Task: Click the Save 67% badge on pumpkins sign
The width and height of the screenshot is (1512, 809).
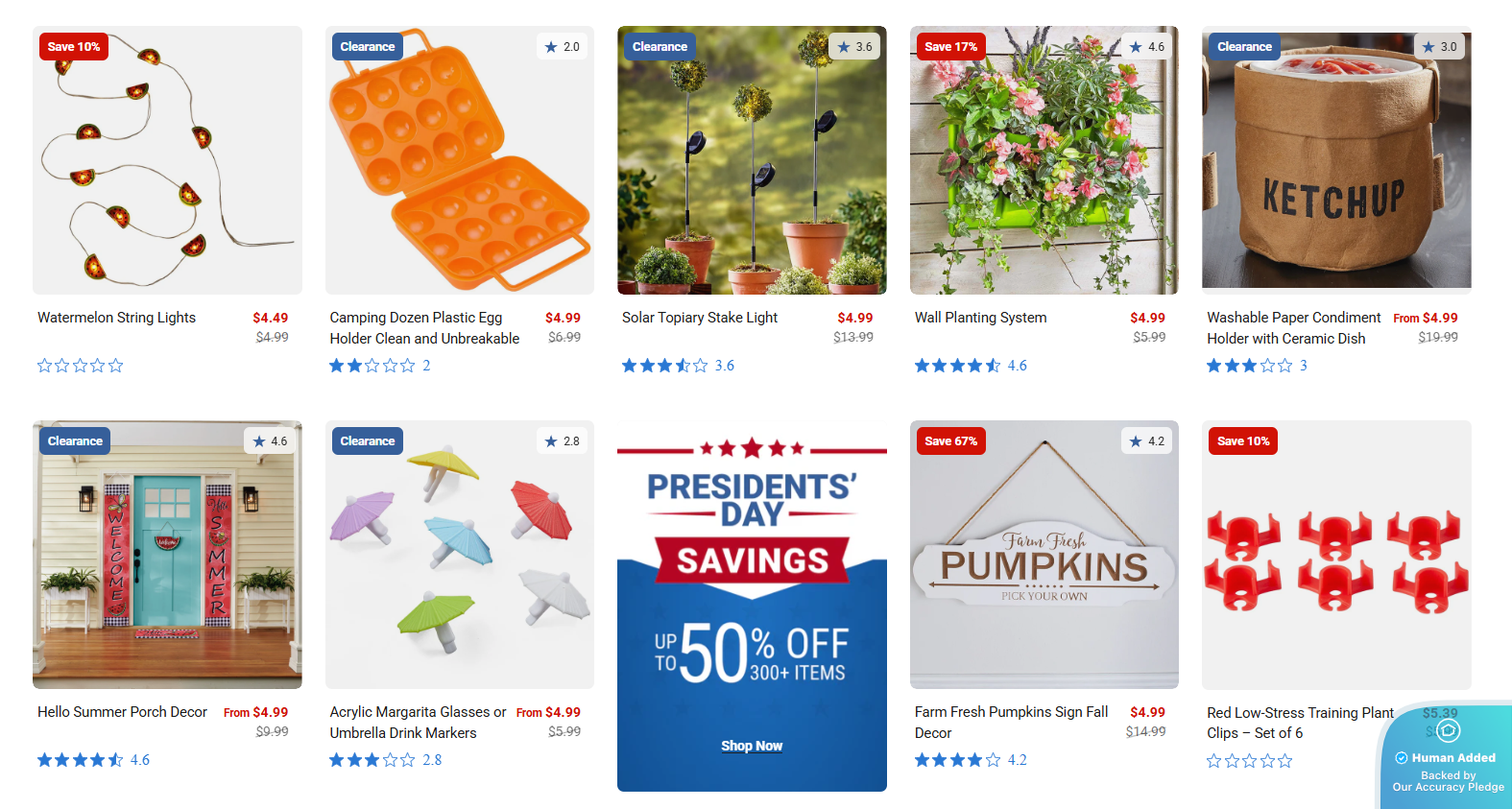Action: coord(950,441)
